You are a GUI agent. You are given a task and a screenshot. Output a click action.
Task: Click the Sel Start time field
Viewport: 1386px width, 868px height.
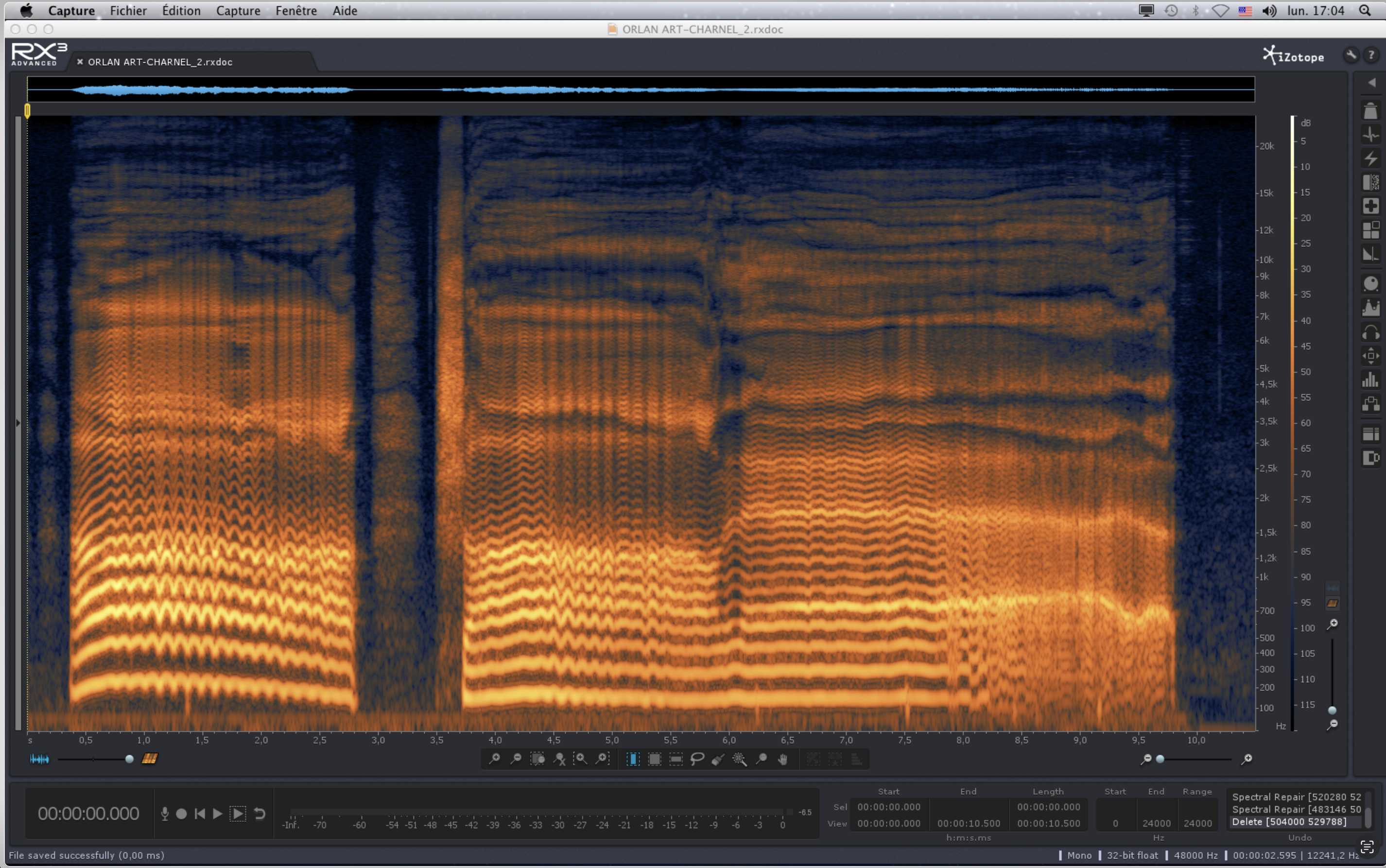coord(888,807)
